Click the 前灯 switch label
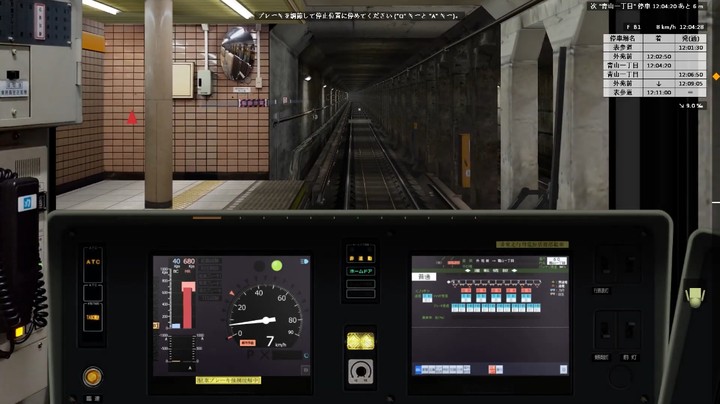 click(x=629, y=357)
